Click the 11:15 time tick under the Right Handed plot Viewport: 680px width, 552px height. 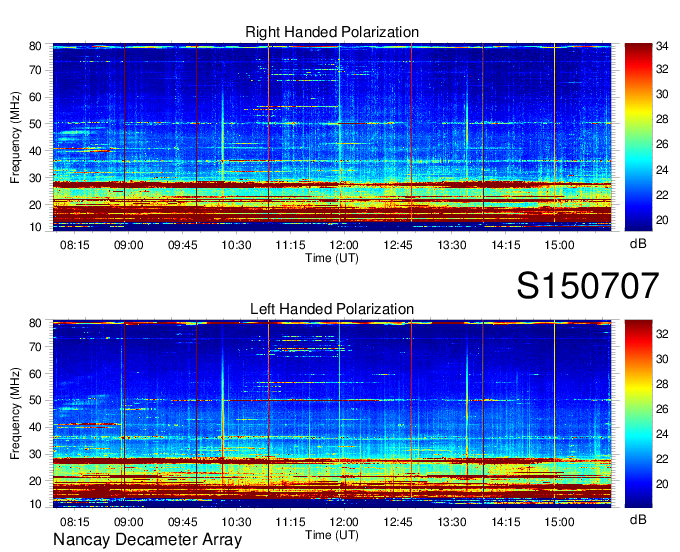point(290,245)
